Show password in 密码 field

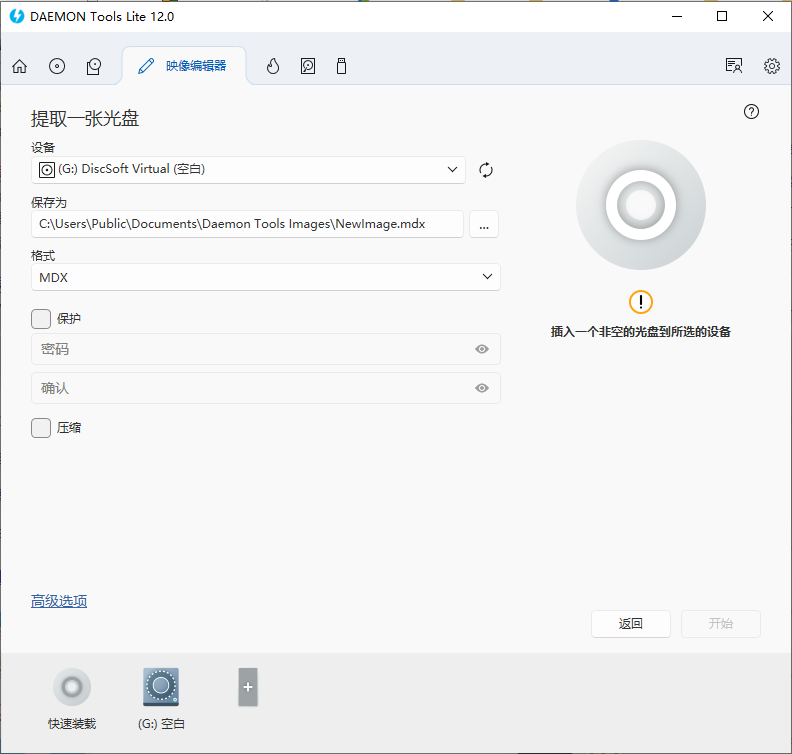point(481,349)
